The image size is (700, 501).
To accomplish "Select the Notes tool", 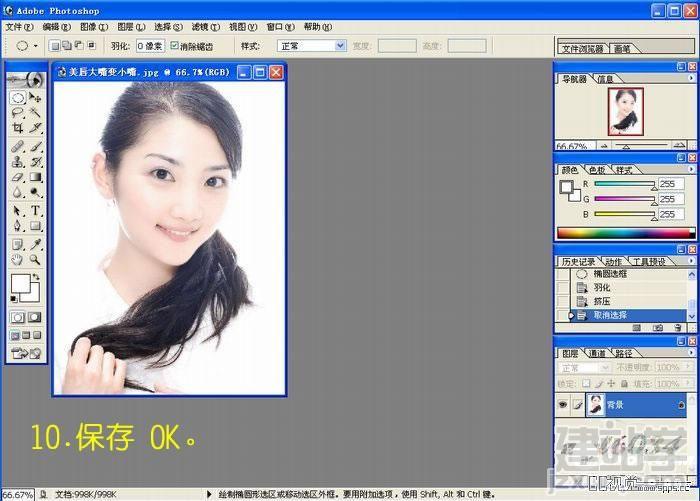I will click(x=18, y=244).
